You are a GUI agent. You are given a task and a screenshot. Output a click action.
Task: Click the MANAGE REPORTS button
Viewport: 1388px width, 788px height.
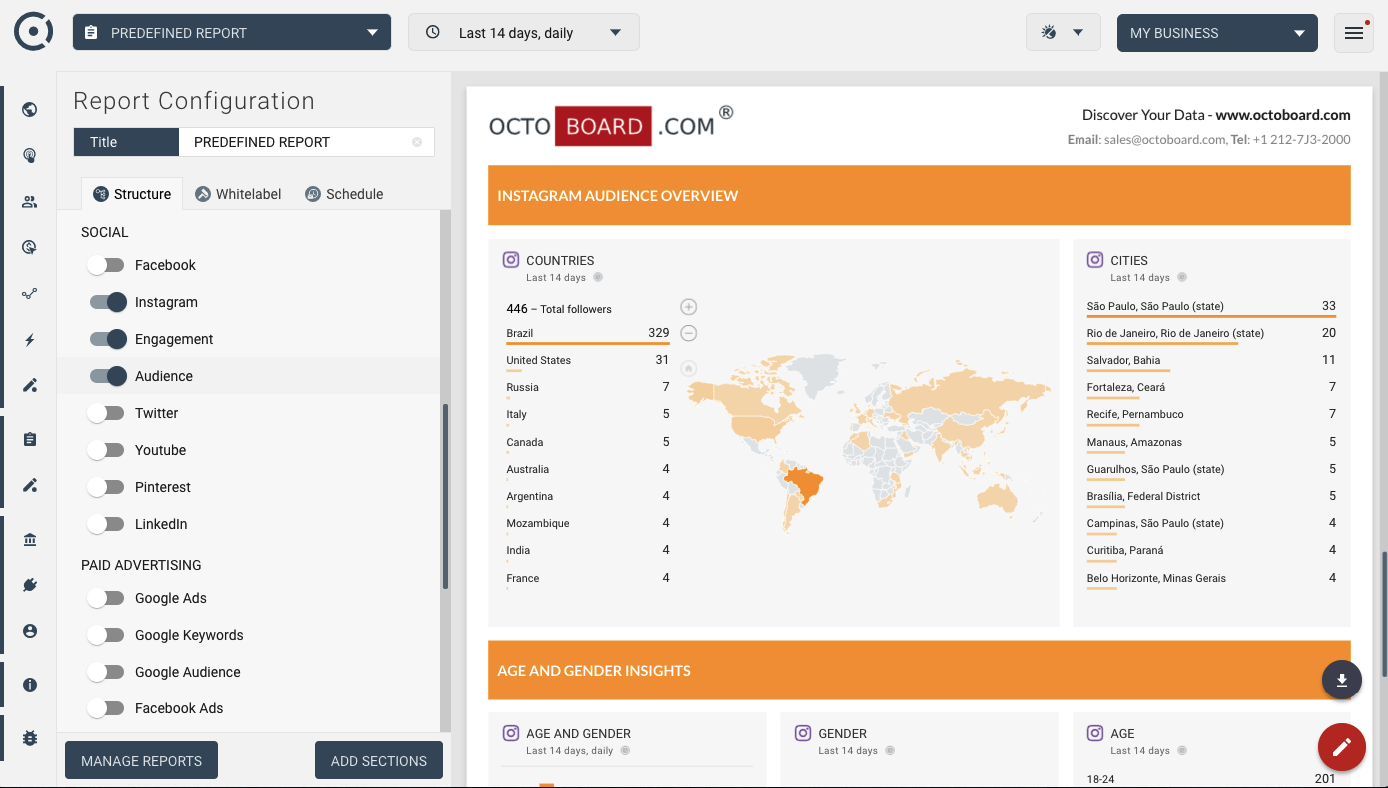click(x=141, y=761)
